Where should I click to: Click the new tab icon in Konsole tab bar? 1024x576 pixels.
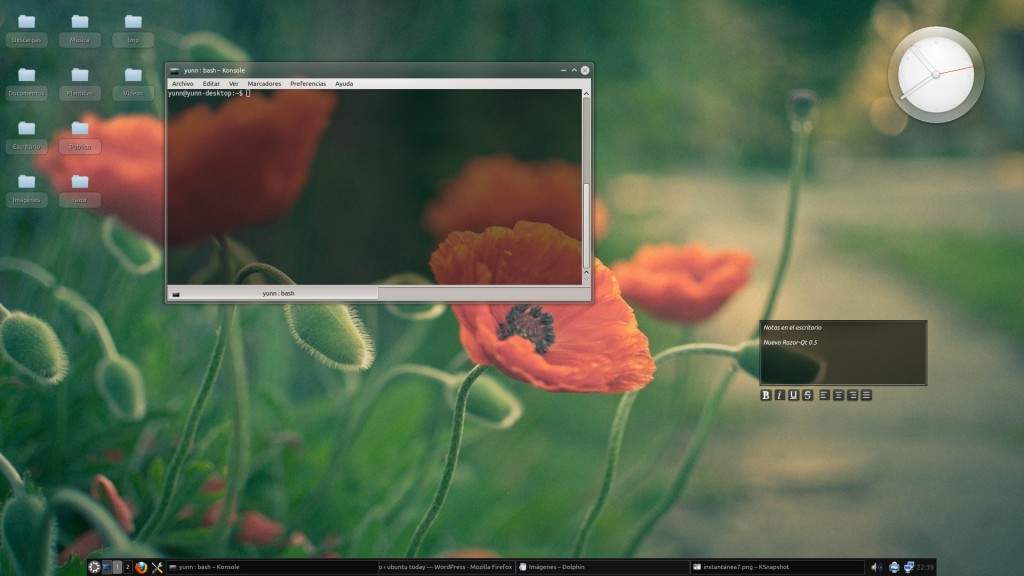(x=176, y=294)
